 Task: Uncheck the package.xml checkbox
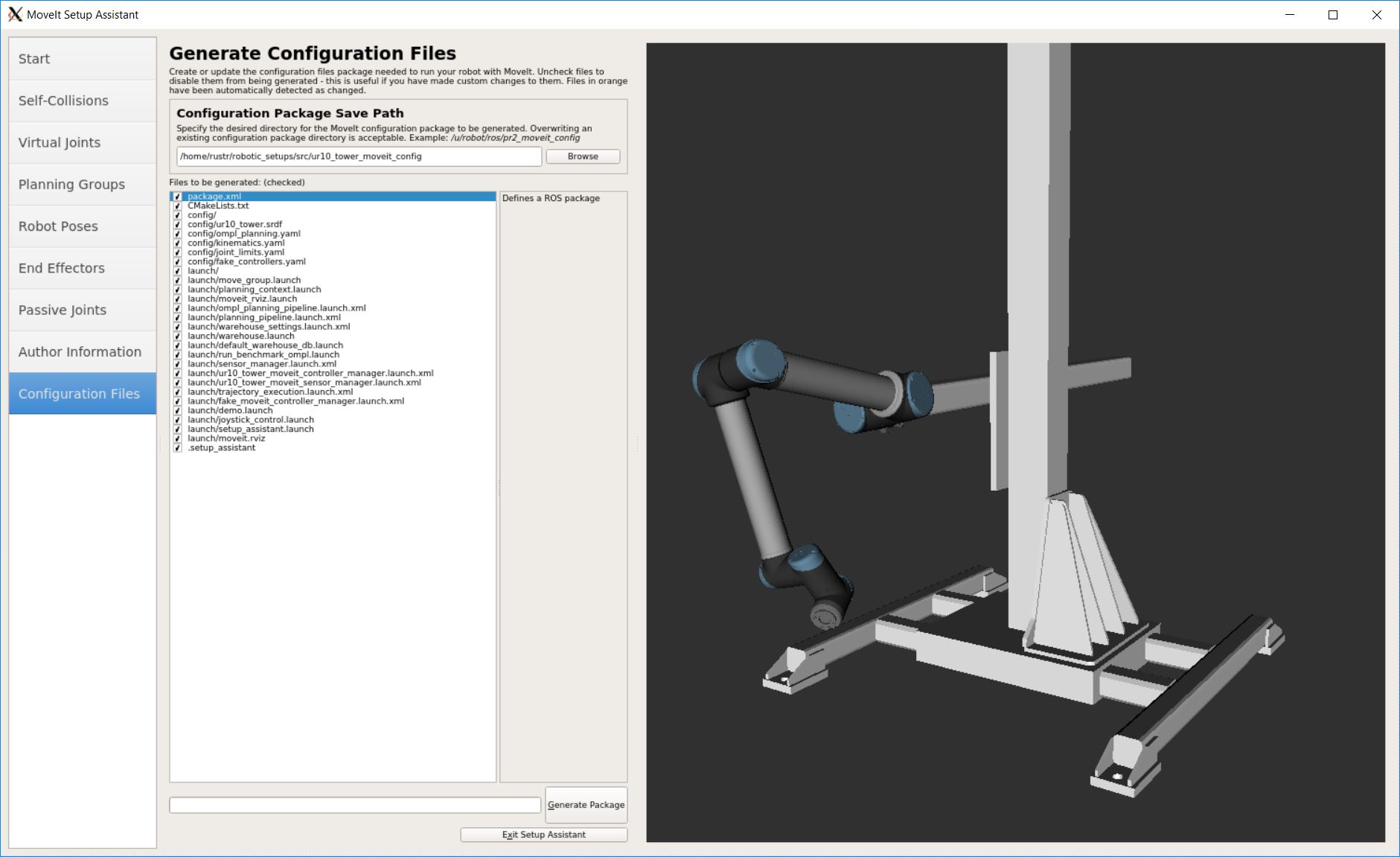click(x=178, y=197)
